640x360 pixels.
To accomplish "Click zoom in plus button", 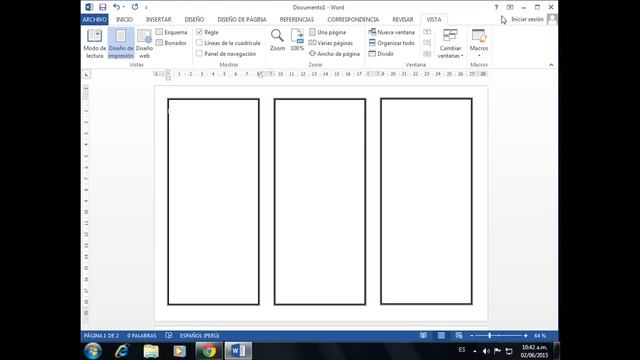I will click(x=525, y=336).
